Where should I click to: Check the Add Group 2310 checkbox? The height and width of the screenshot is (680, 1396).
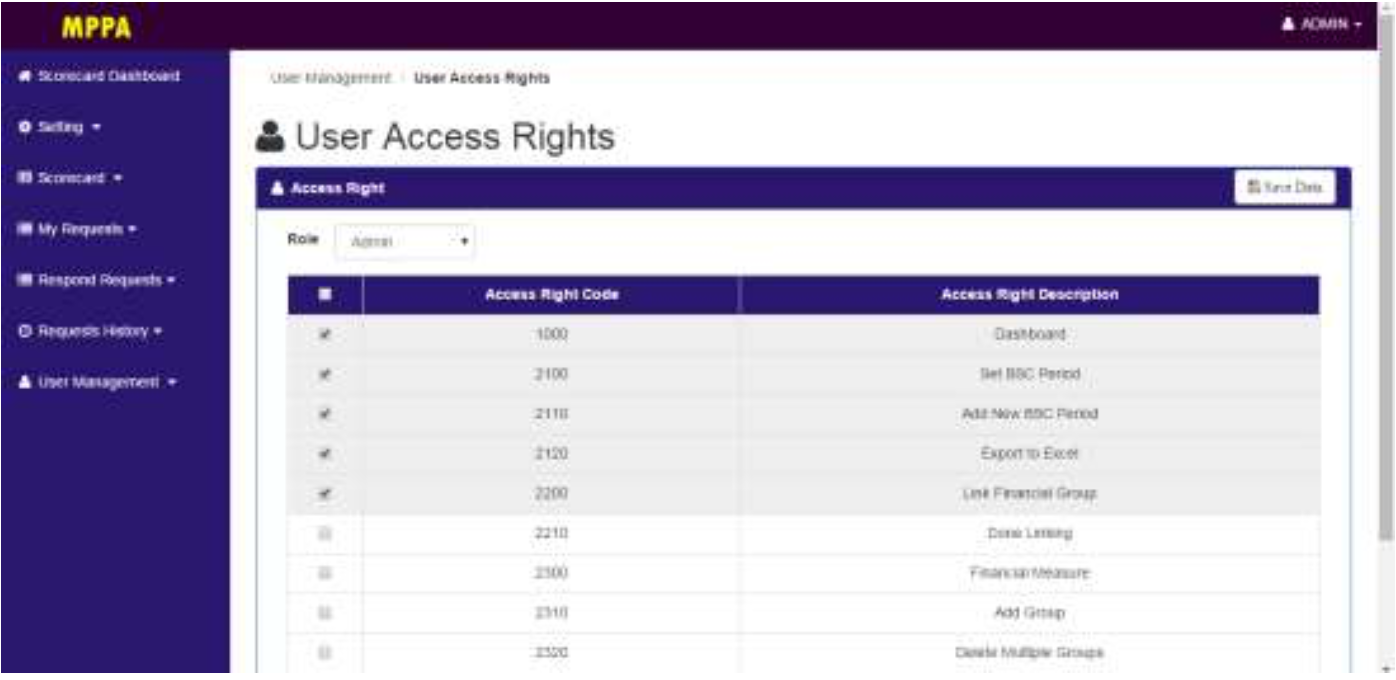tap(325, 613)
